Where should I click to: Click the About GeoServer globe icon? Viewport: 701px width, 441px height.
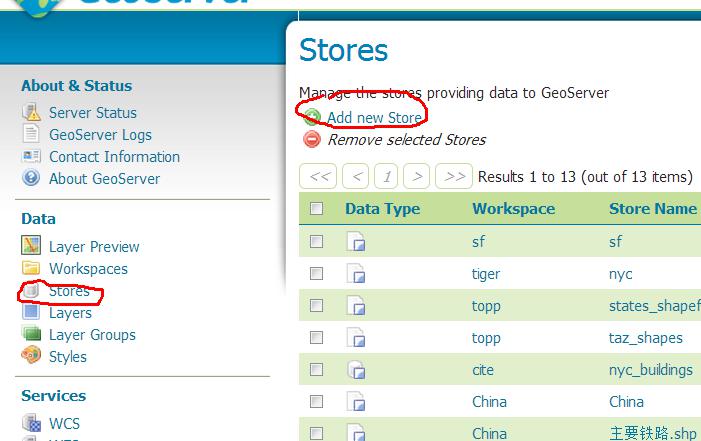click(31, 178)
